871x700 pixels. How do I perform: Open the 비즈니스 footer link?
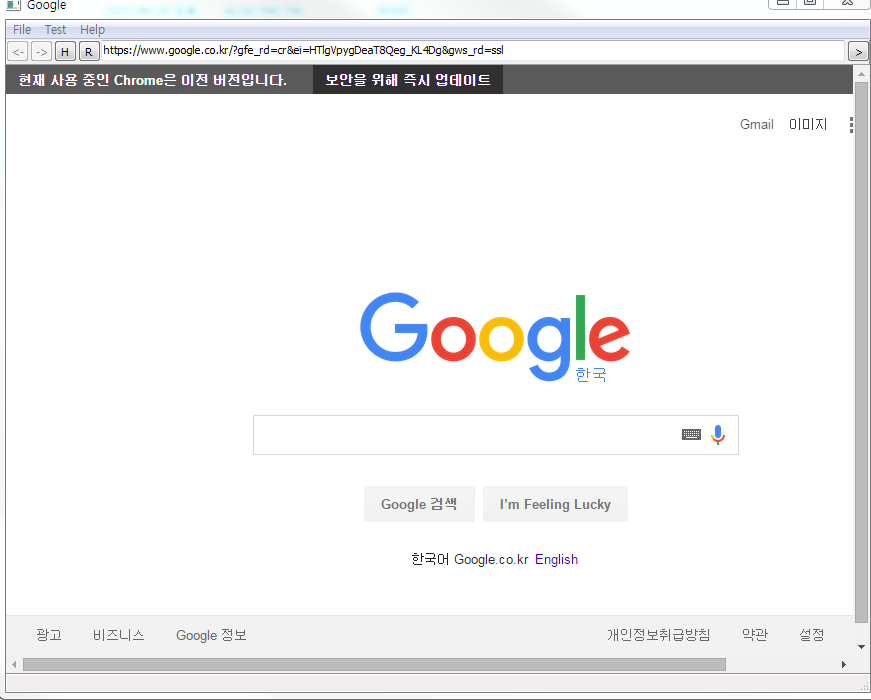pyautogui.click(x=118, y=634)
